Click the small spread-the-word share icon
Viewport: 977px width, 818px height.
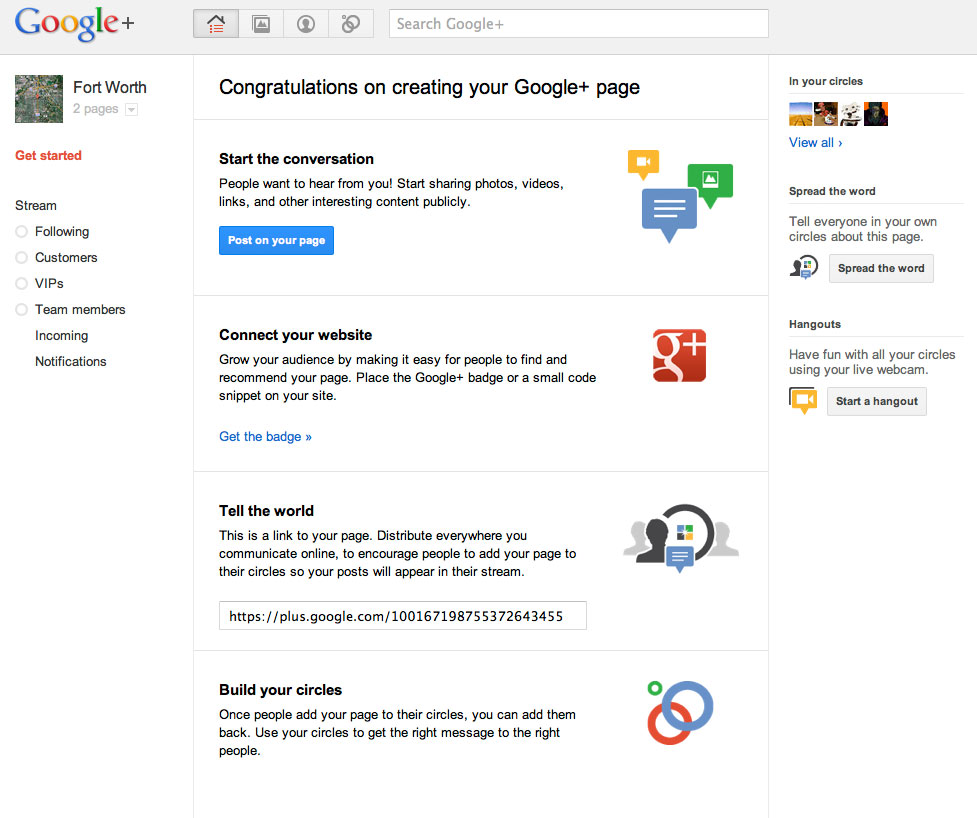[804, 267]
